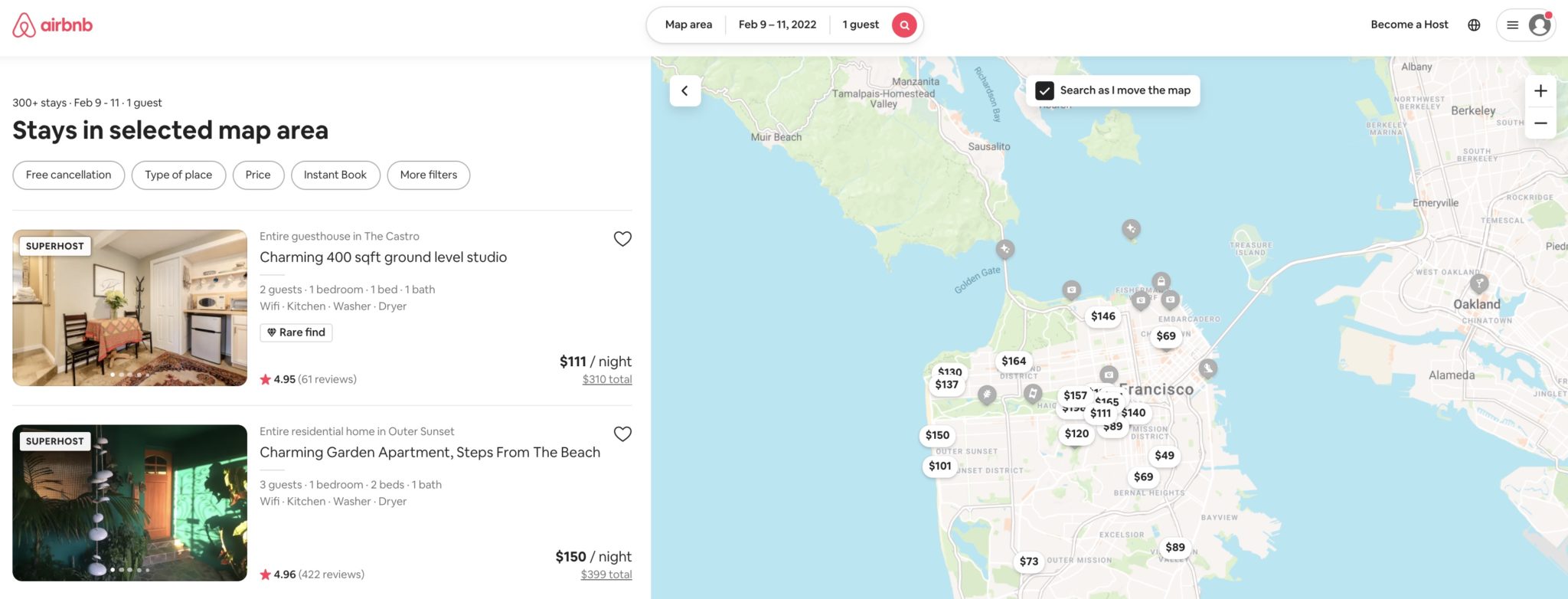Zoom out the map with minus icon
Viewport: 1568px width, 599px height.
1540,123
